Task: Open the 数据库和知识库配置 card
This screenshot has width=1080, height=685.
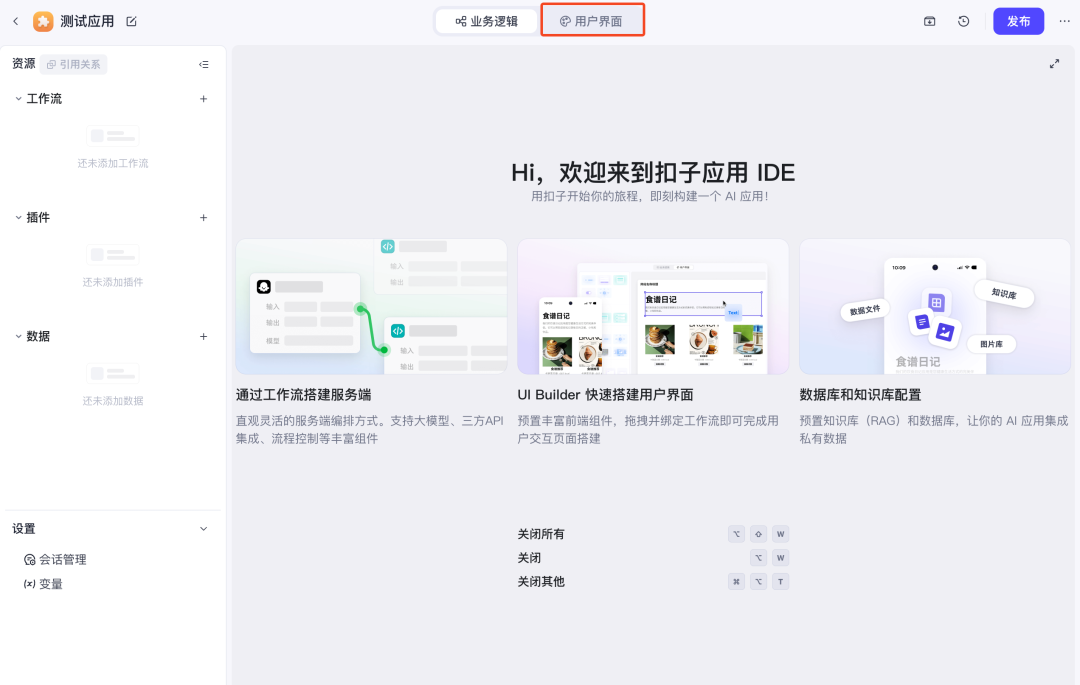Action: point(934,306)
